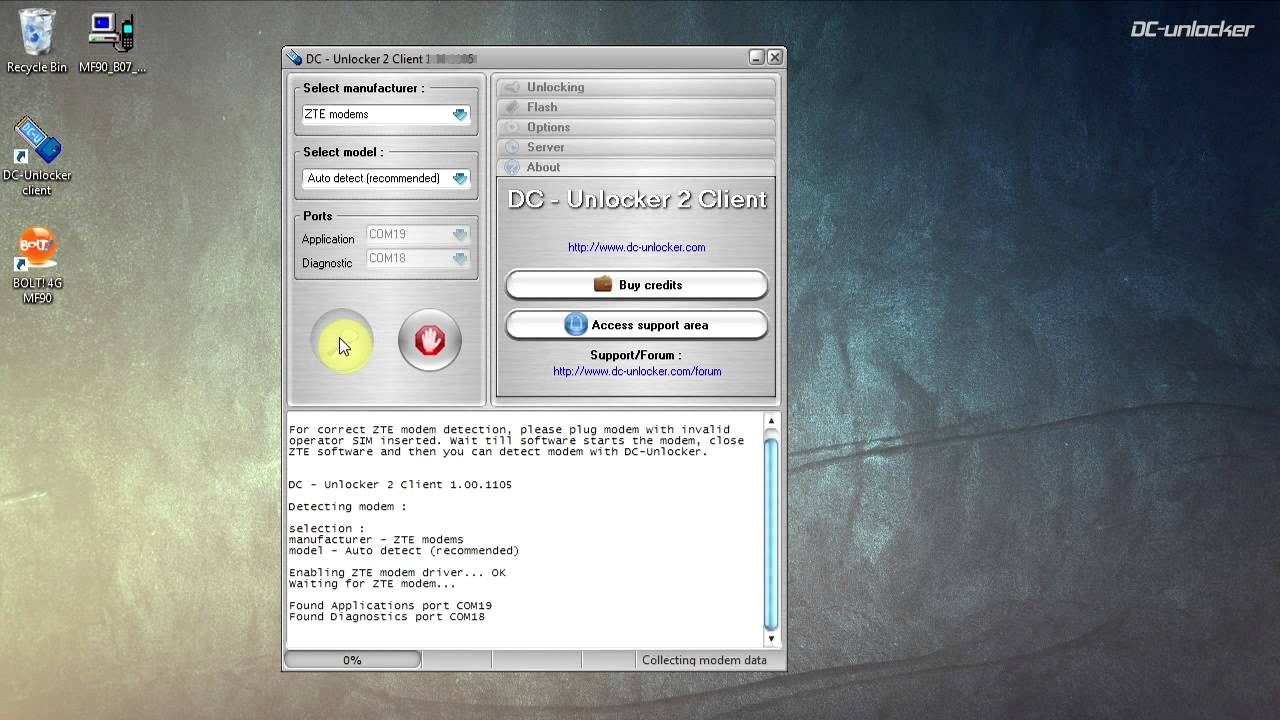
Task: Click 'model - Auto detect (recommended)' log line
Action: pos(404,551)
